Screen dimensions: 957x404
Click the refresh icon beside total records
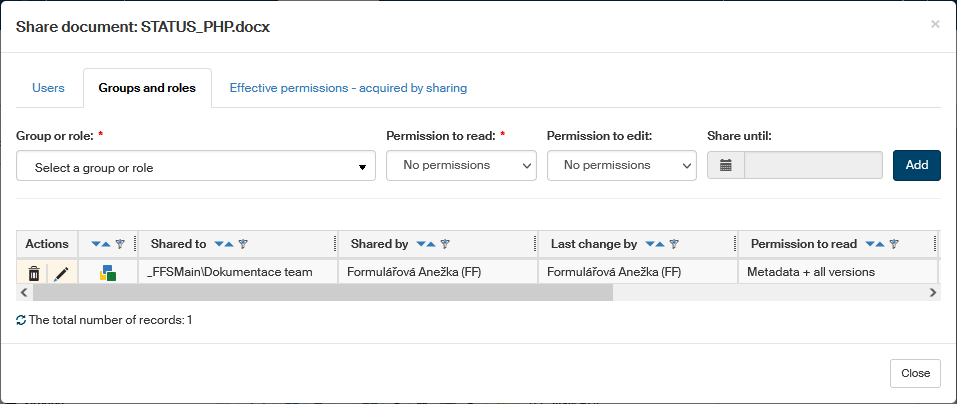point(21,321)
